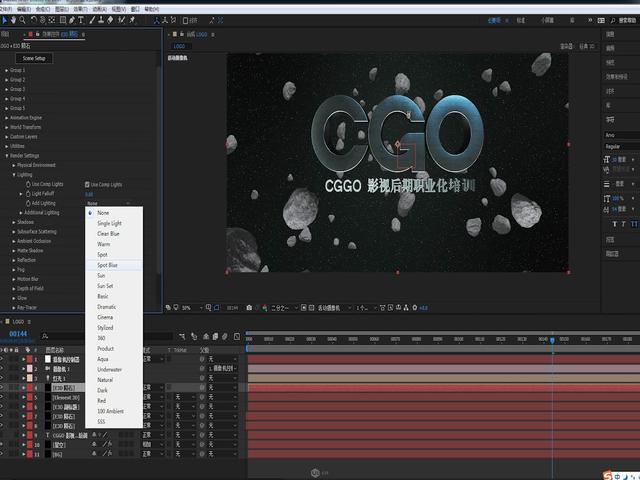Select the Rotation tool
Image resolution: width=640 pixels, height=480 pixels.
click(x=33, y=20)
